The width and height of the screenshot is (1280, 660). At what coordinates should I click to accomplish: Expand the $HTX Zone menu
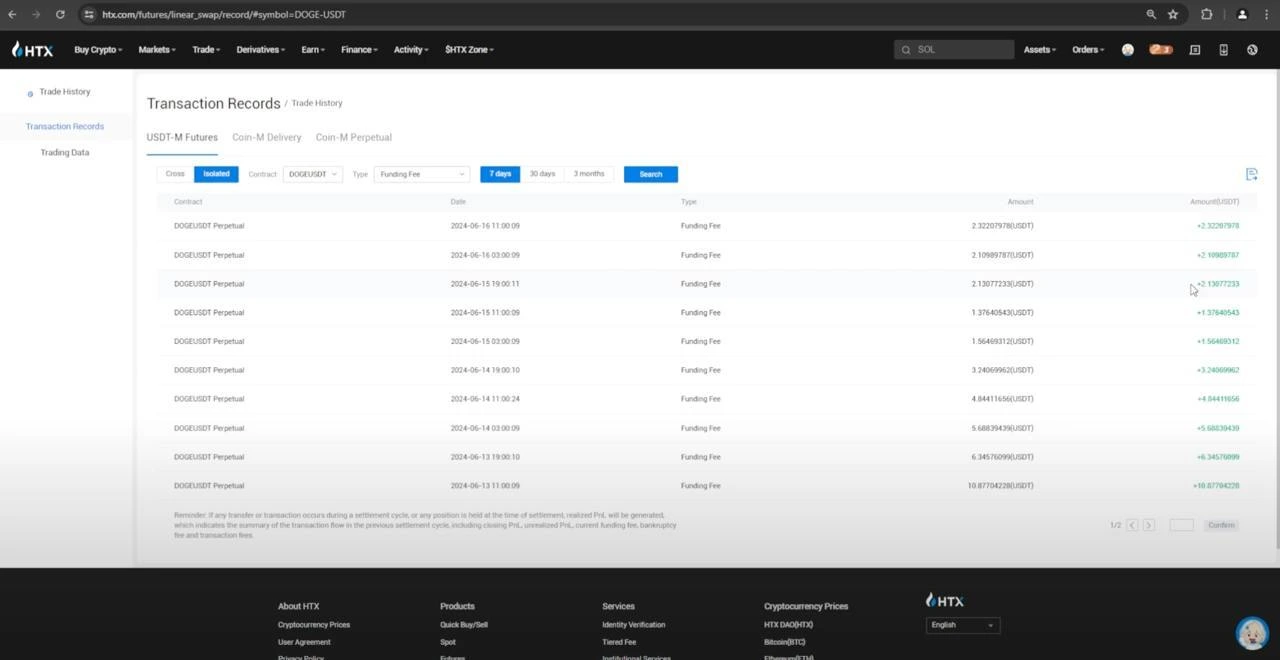470,49
